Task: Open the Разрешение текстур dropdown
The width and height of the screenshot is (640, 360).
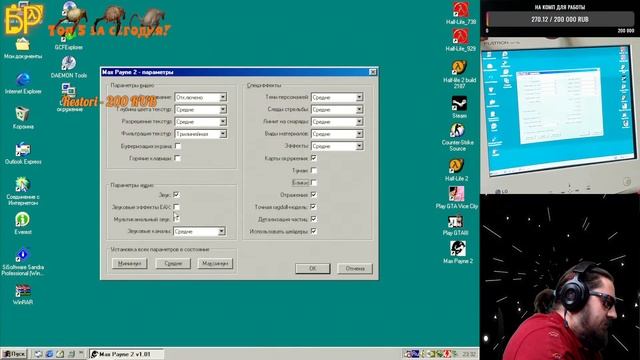Action: (x=200, y=122)
